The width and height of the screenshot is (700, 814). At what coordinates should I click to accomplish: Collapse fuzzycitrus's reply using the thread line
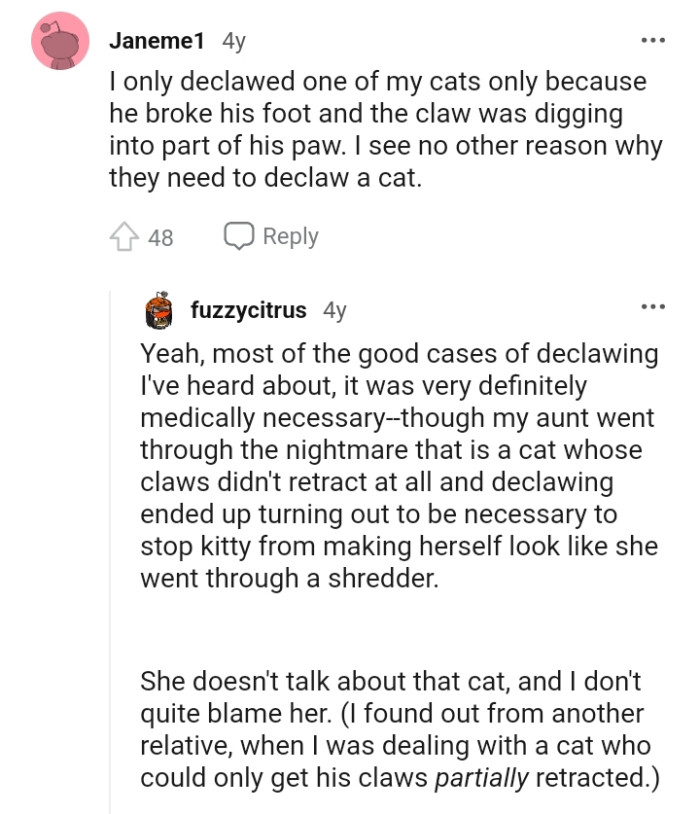tap(110, 550)
